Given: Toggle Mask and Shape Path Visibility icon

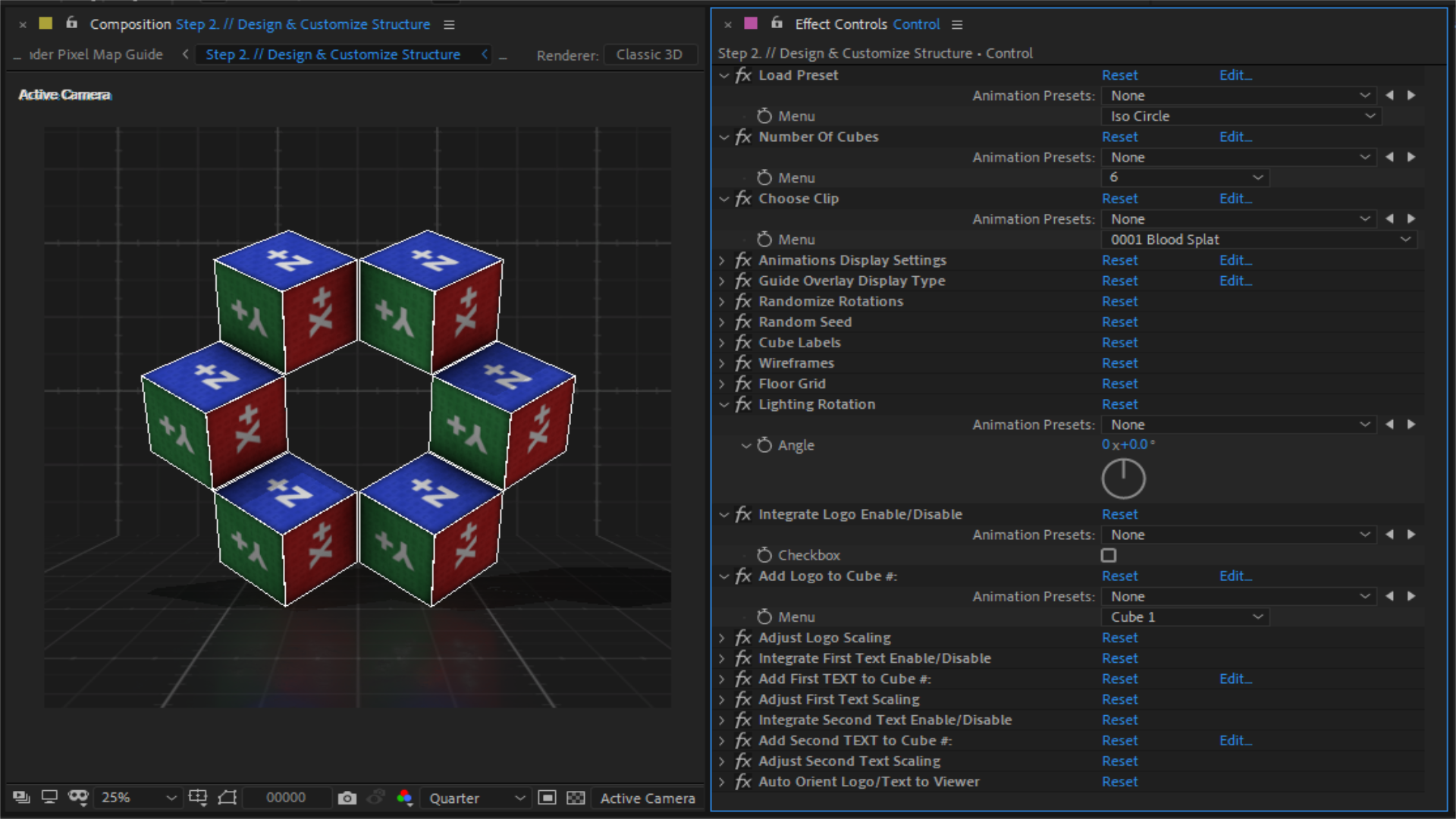Looking at the screenshot, I should (x=227, y=798).
